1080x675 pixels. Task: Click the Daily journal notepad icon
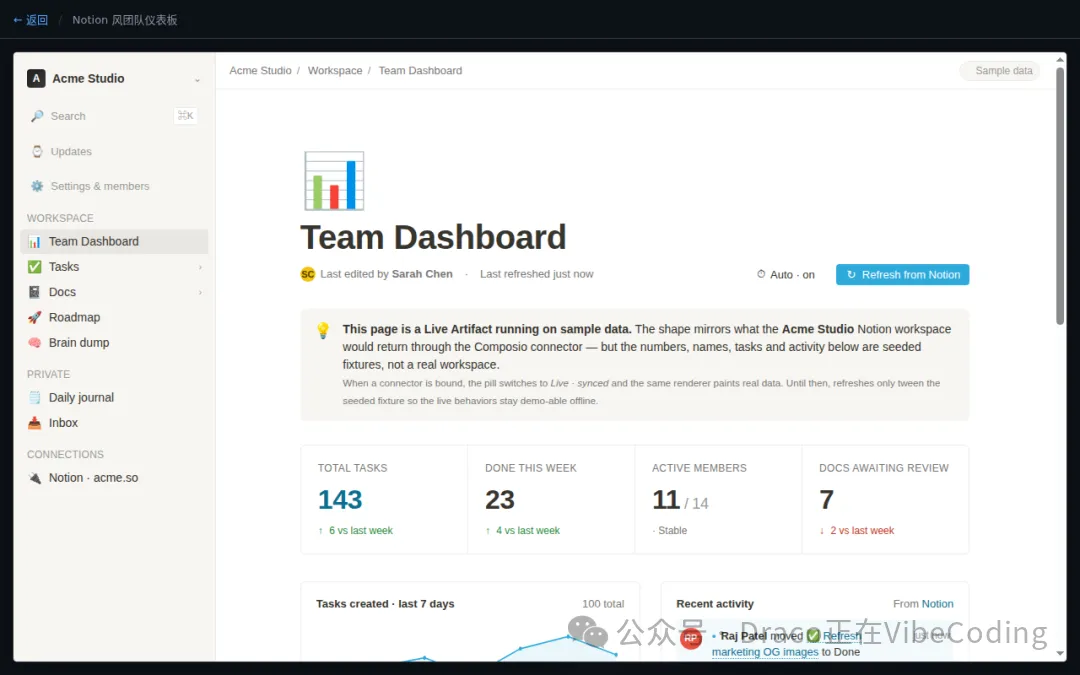coord(34,397)
